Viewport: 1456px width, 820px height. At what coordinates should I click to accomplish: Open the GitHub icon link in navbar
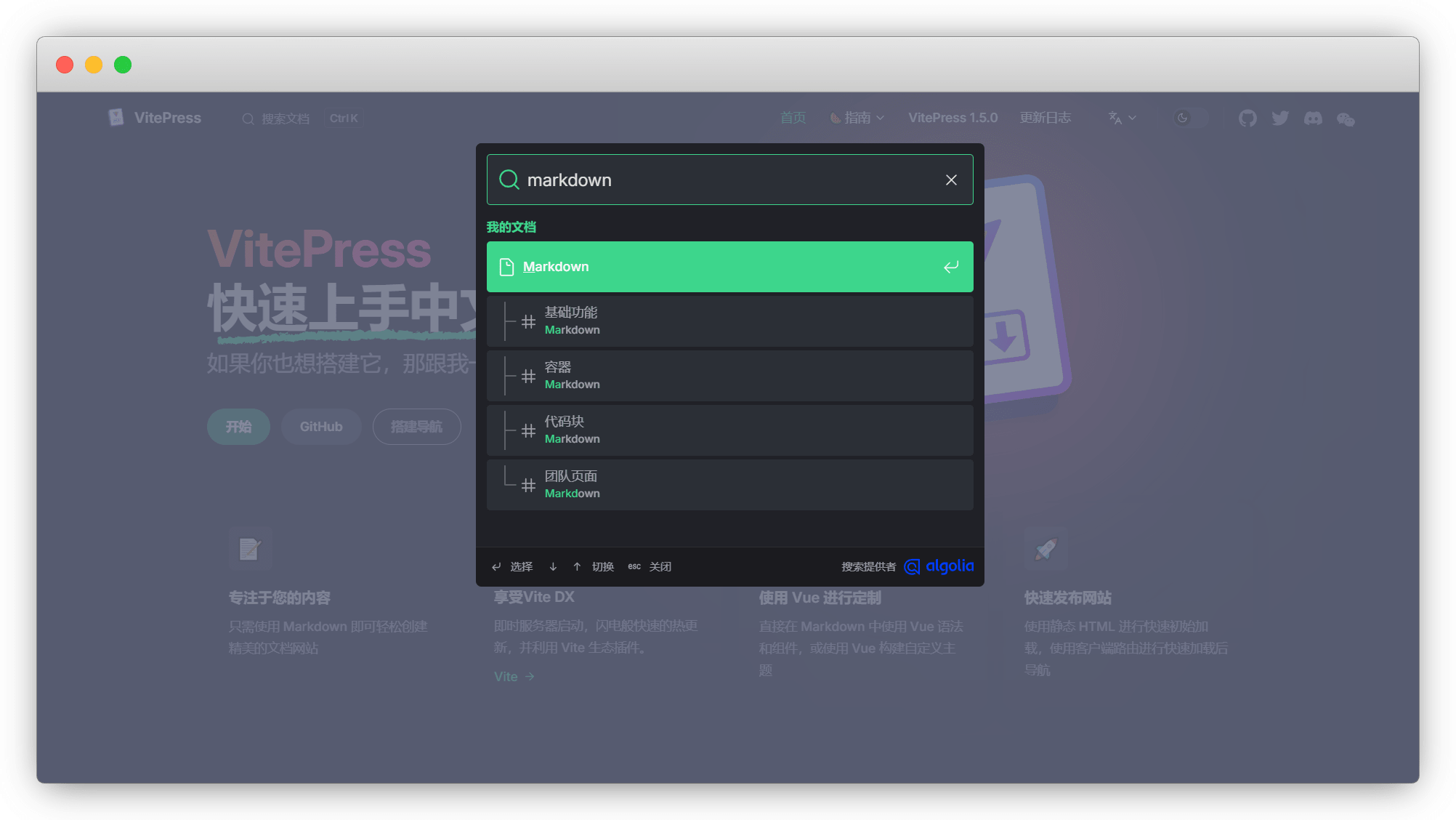[1247, 118]
